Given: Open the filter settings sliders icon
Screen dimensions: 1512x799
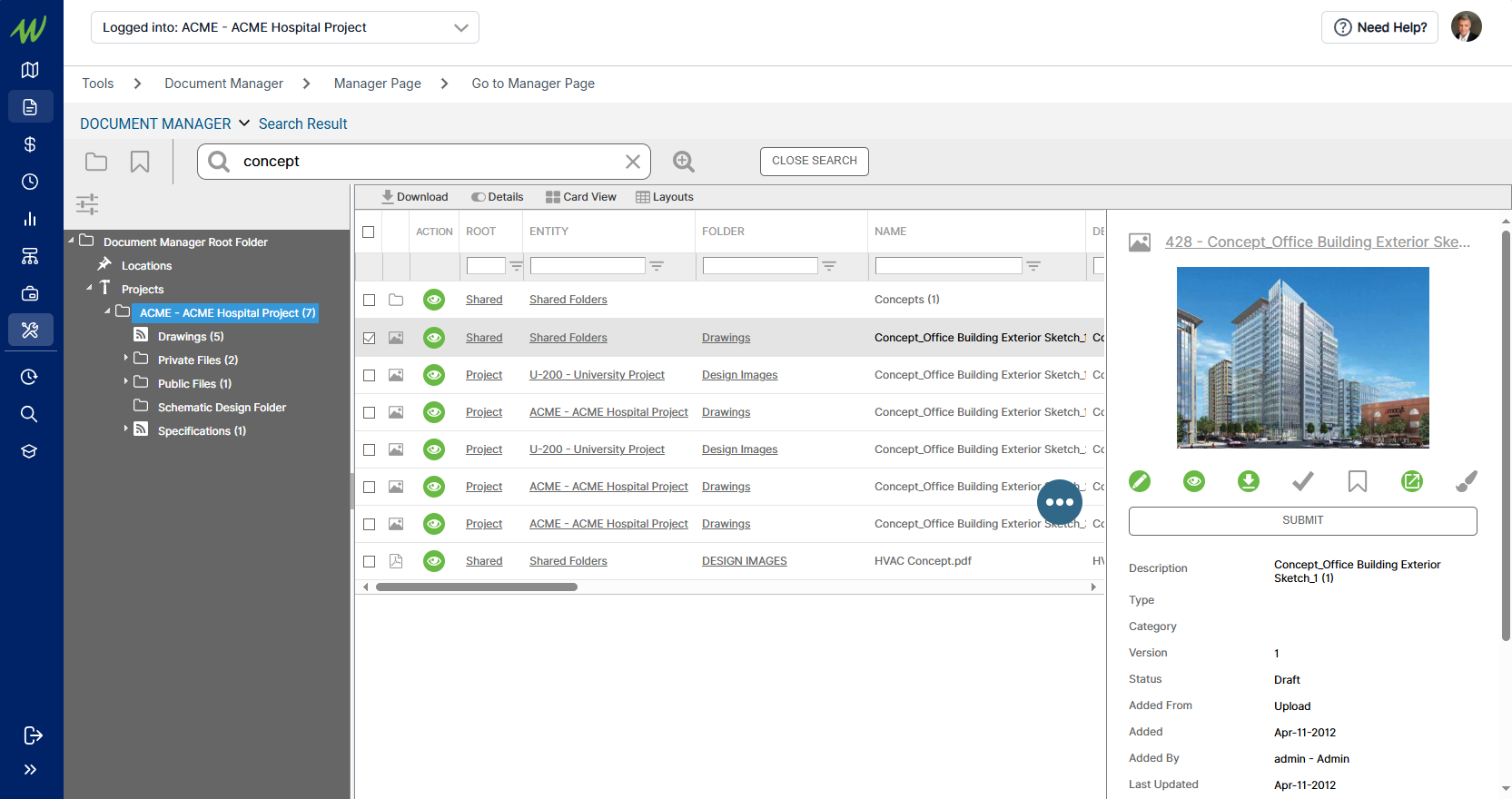Looking at the screenshot, I should click(87, 204).
